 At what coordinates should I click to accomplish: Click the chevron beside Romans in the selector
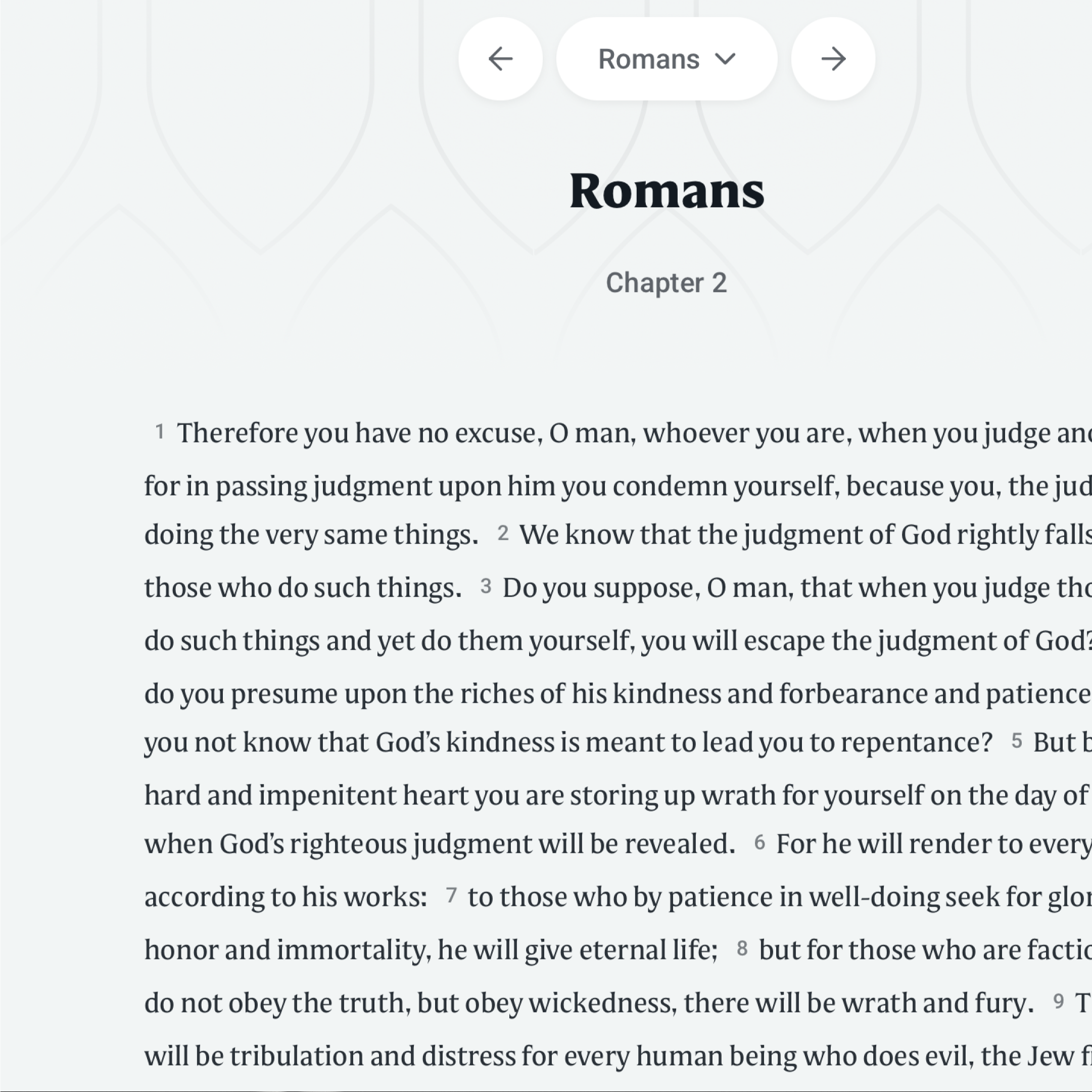(725, 59)
